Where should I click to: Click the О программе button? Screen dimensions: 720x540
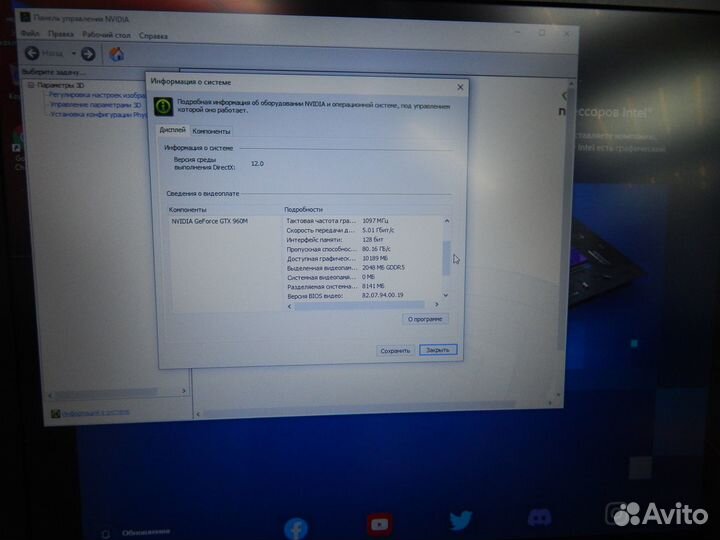tap(425, 319)
